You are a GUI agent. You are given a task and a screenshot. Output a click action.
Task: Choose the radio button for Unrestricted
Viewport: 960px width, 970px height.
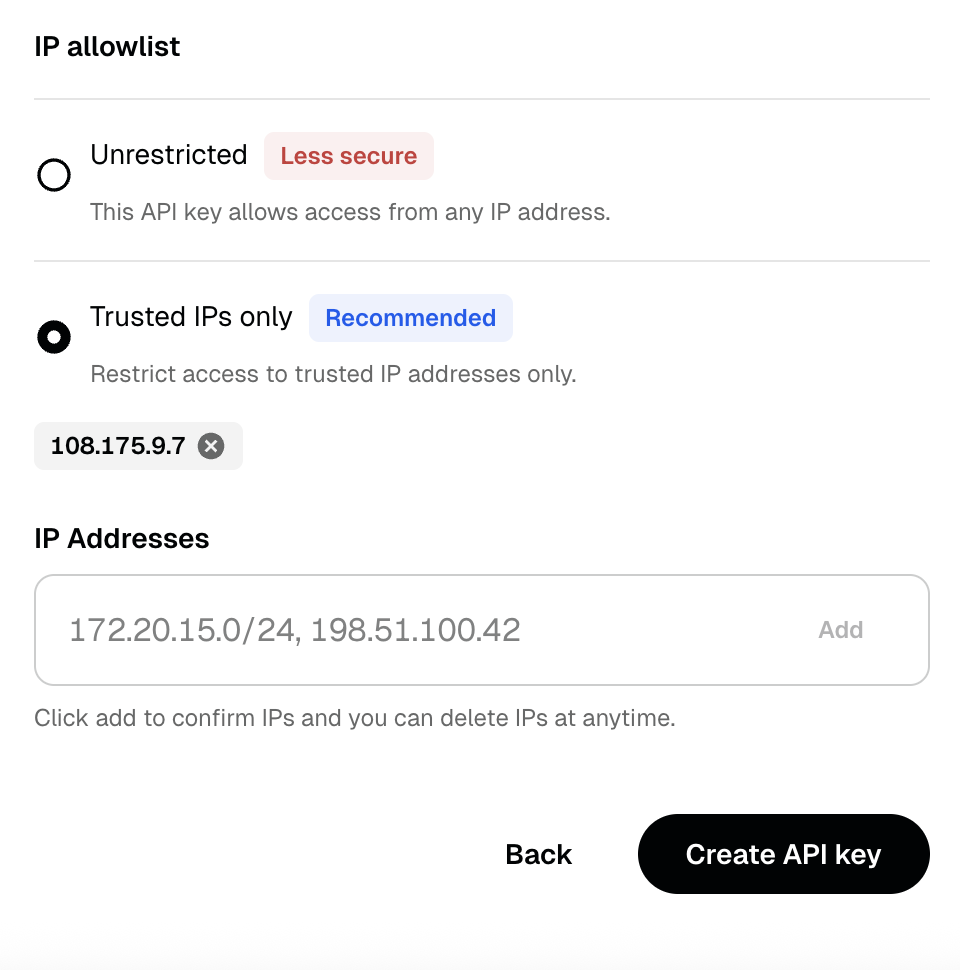[55, 175]
